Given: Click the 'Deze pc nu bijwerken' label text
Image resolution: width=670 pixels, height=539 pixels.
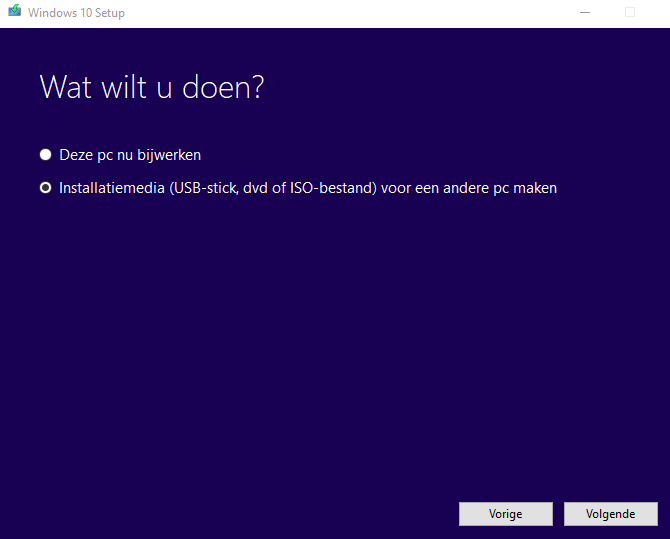Looking at the screenshot, I should (x=130, y=155).
